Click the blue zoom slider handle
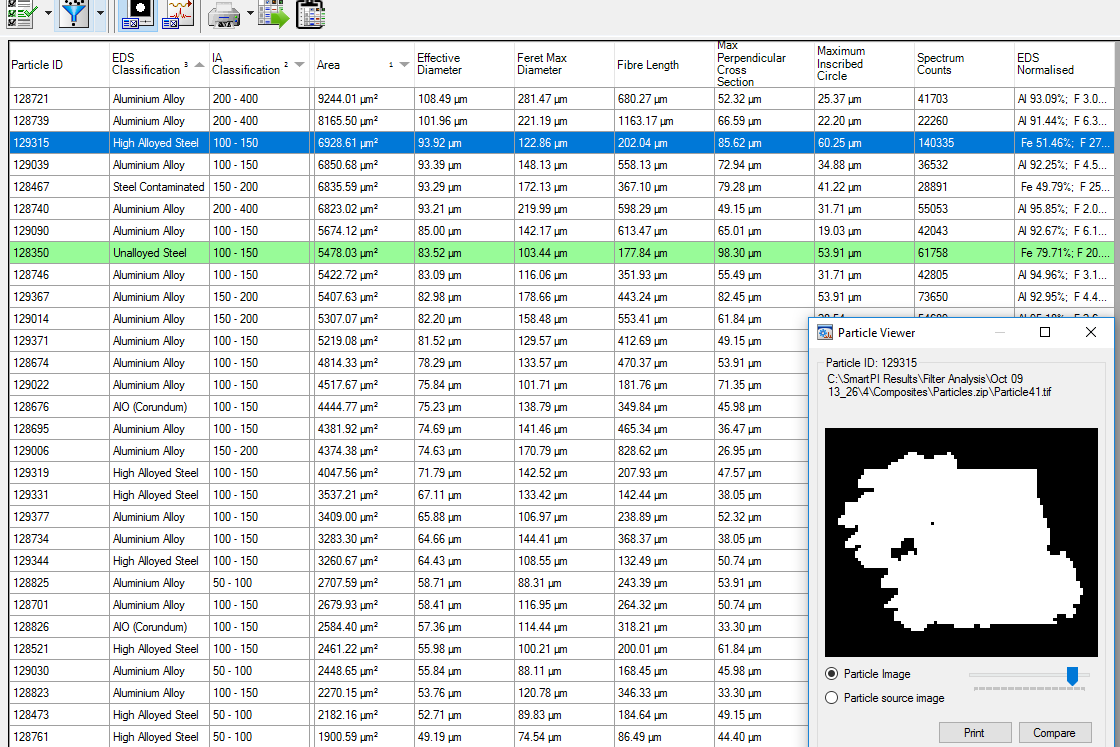Image resolution: width=1120 pixels, height=747 pixels. click(1072, 676)
